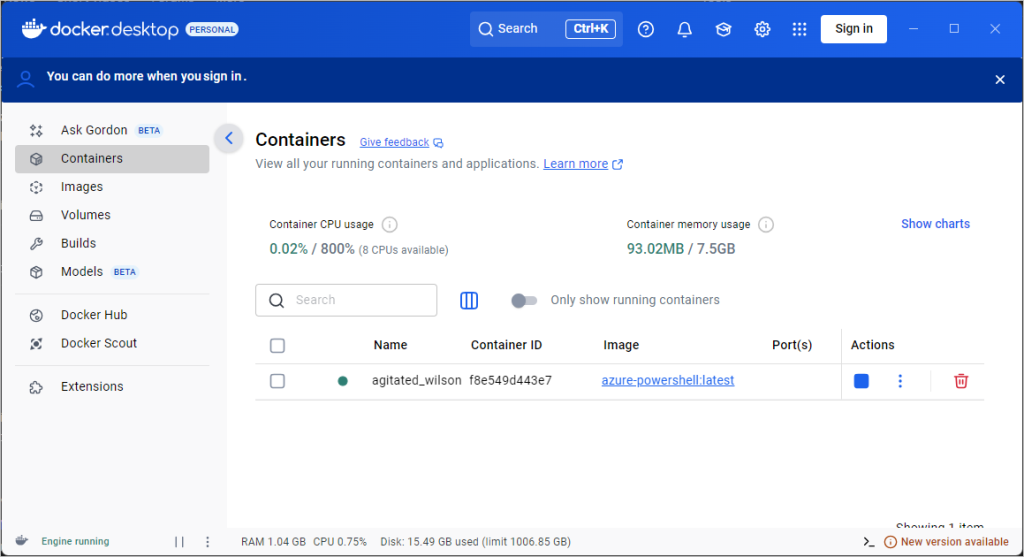Tick the checkbox for agitated_wilson row
Image resolution: width=1024 pixels, height=557 pixels.
pyautogui.click(x=278, y=381)
